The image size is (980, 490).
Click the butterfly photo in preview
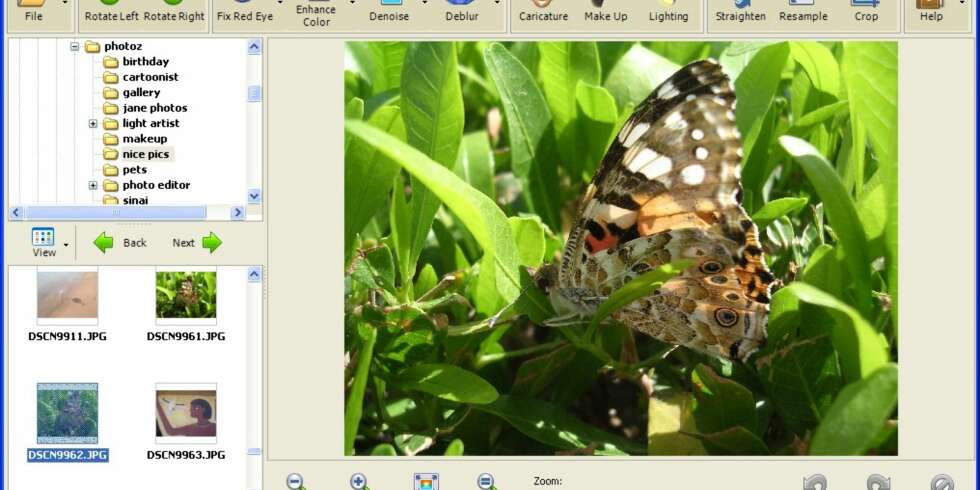click(x=621, y=248)
